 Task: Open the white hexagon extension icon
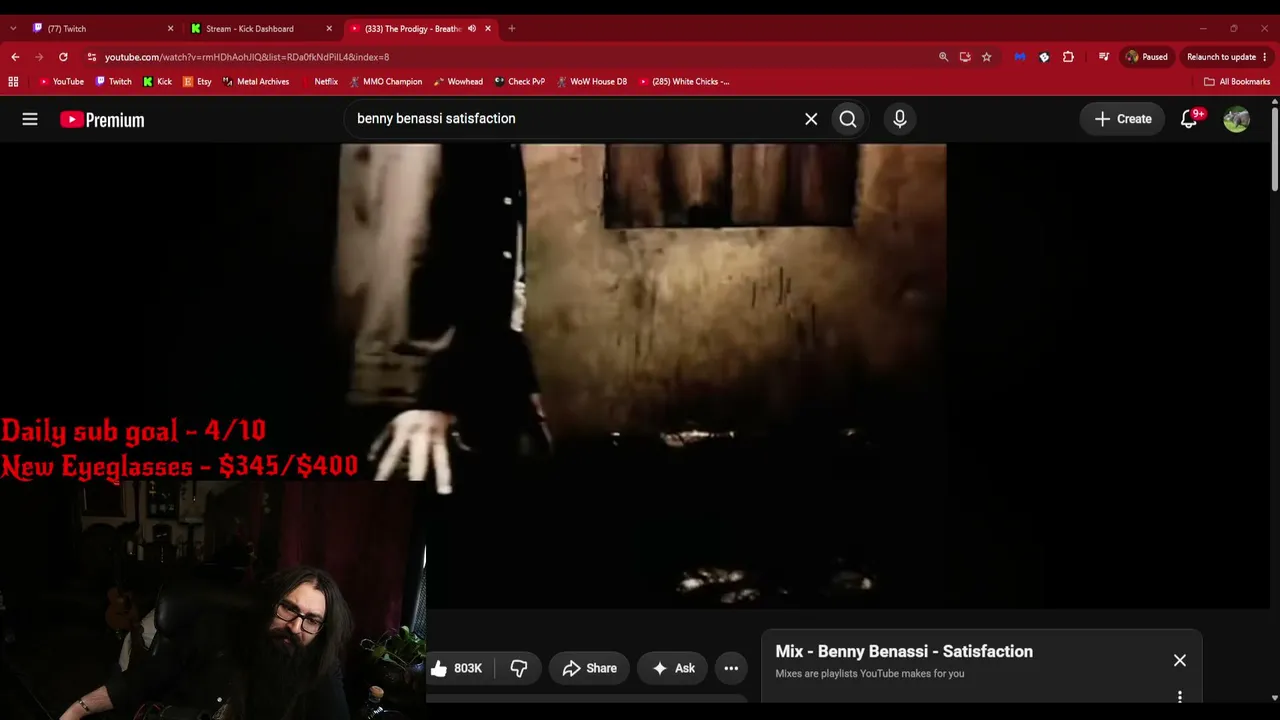click(1044, 57)
